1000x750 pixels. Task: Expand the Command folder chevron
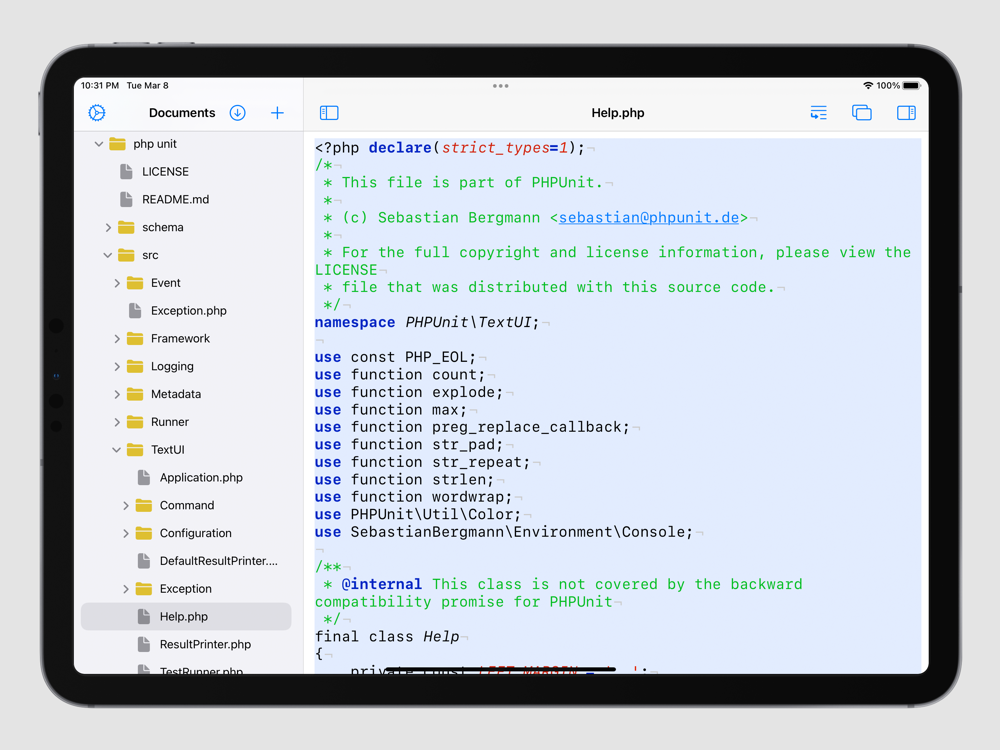click(x=126, y=506)
